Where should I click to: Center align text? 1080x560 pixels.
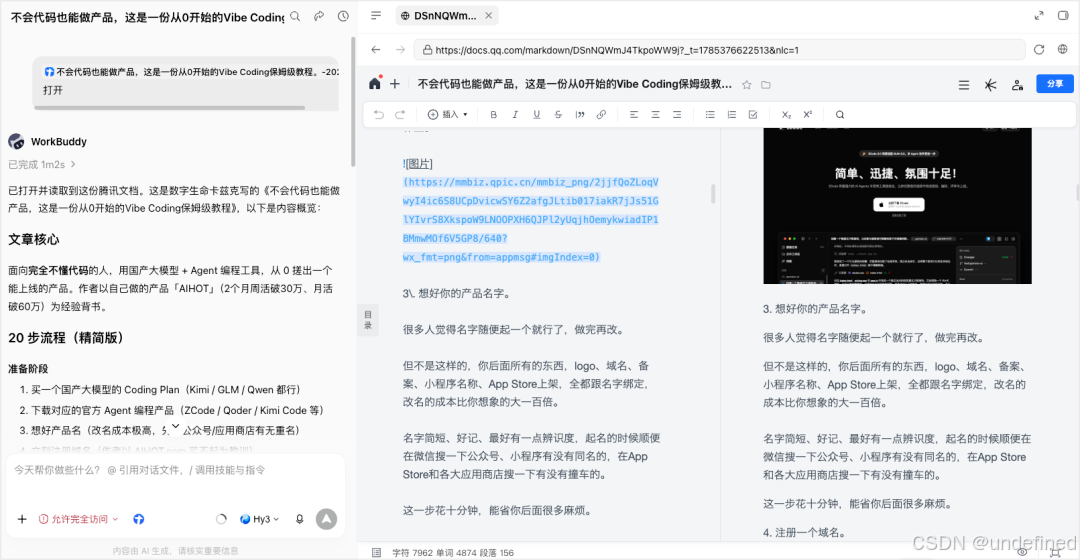point(655,114)
